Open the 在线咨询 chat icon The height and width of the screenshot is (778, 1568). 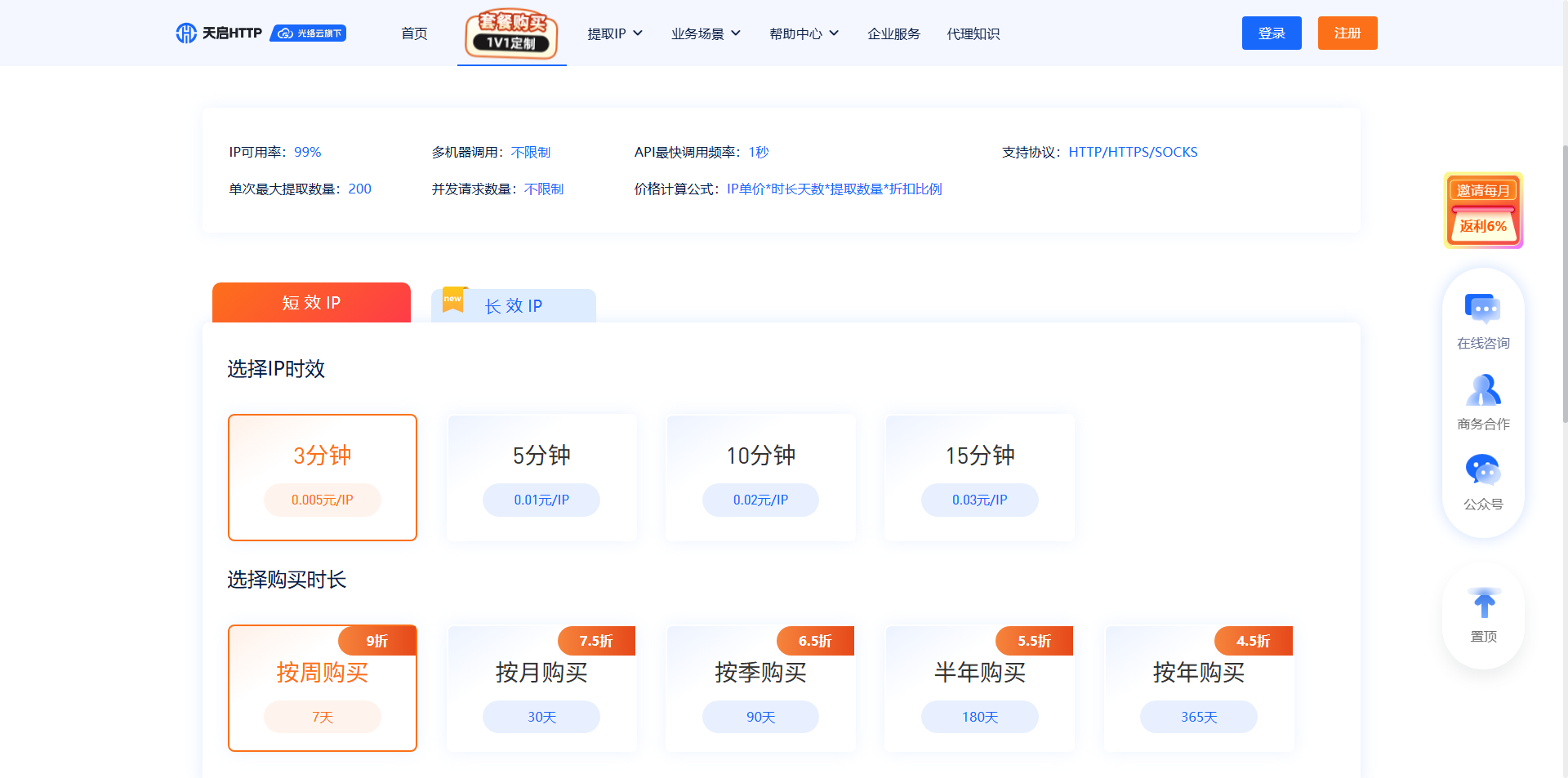point(1483,309)
